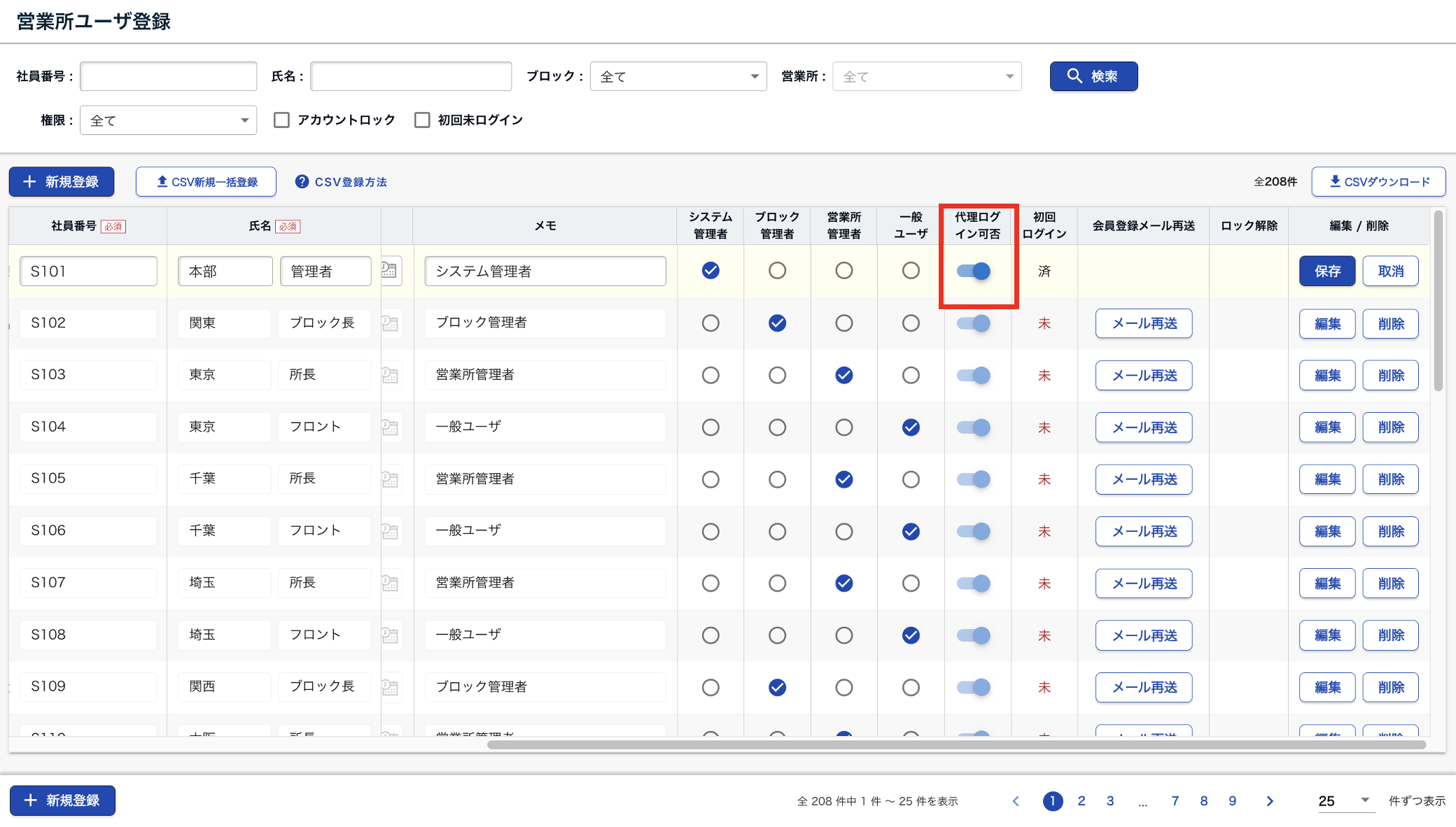Image resolution: width=1456 pixels, height=827 pixels.
Task: Go to next page arrow
Action: point(1269,801)
